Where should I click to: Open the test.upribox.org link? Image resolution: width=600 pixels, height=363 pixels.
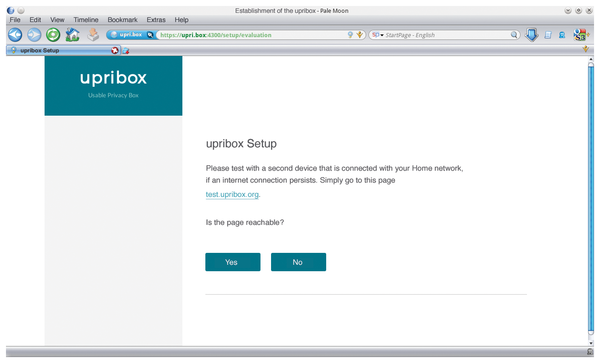[x=232, y=194]
